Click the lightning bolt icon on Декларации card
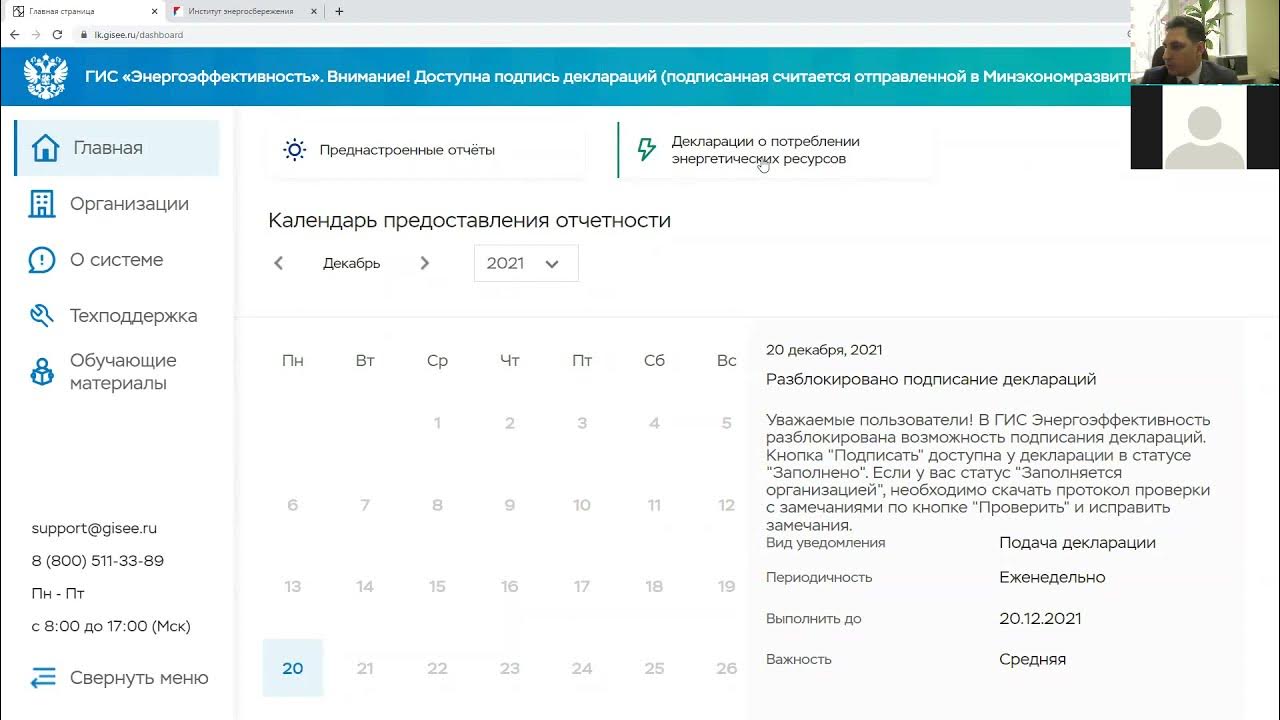This screenshot has height=720, width=1280. pos(647,150)
